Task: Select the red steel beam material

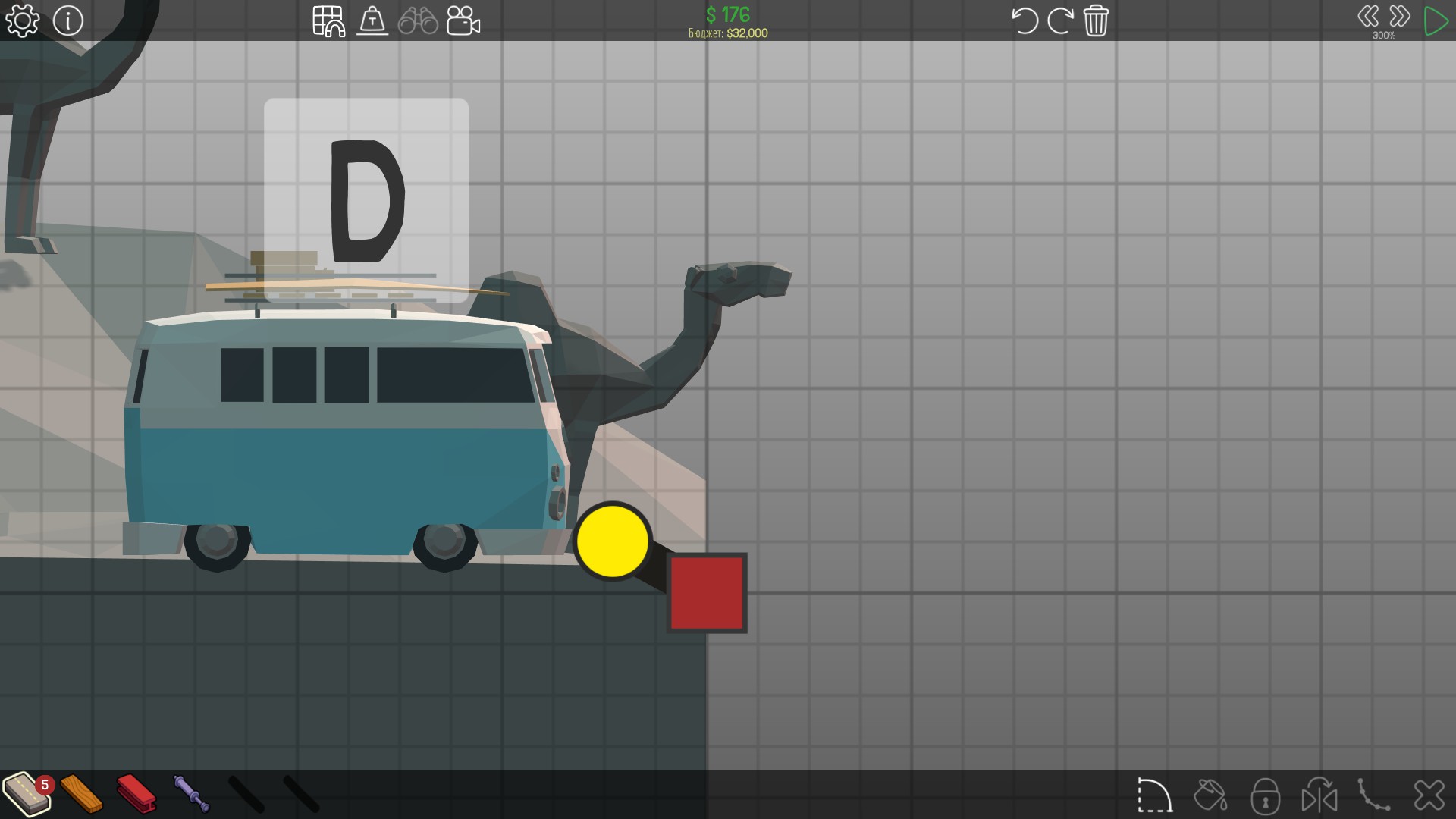Action: pyautogui.click(x=136, y=794)
